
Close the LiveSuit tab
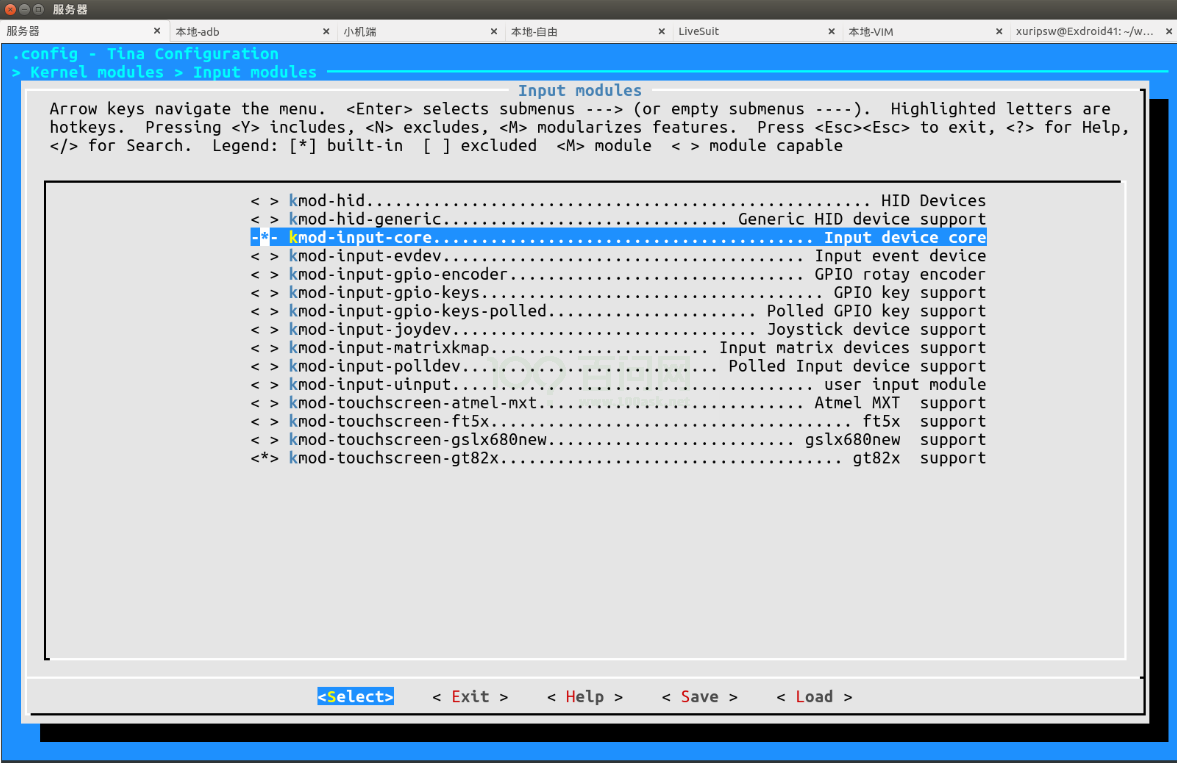(x=831, y=32)
